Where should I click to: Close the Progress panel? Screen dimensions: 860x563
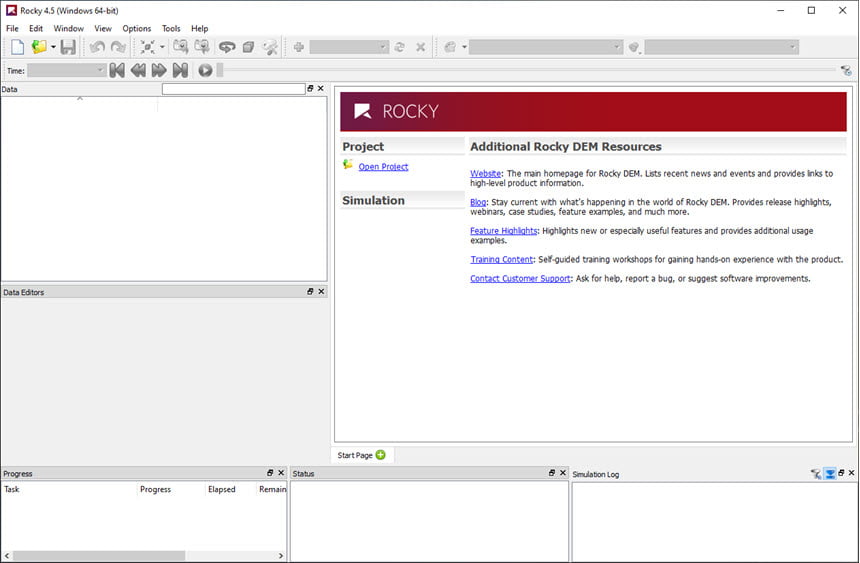coord(281,472)
